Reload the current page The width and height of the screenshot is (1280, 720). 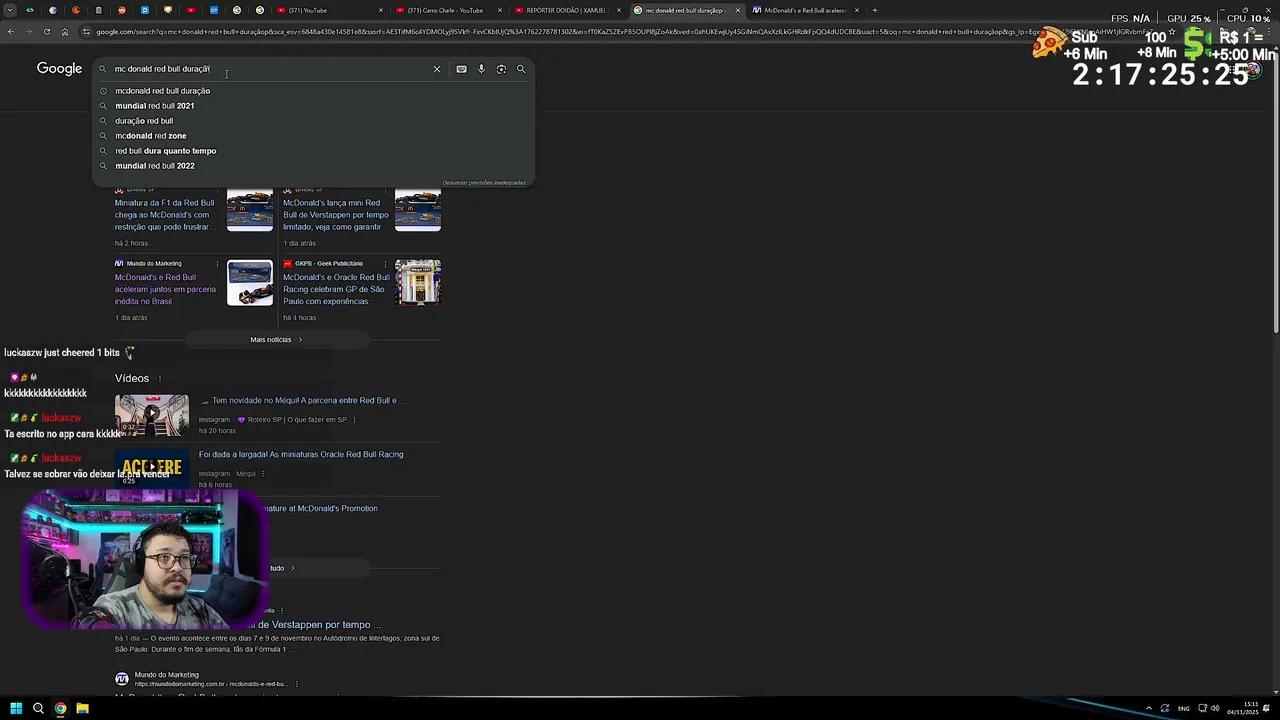[x=46, y=32]
